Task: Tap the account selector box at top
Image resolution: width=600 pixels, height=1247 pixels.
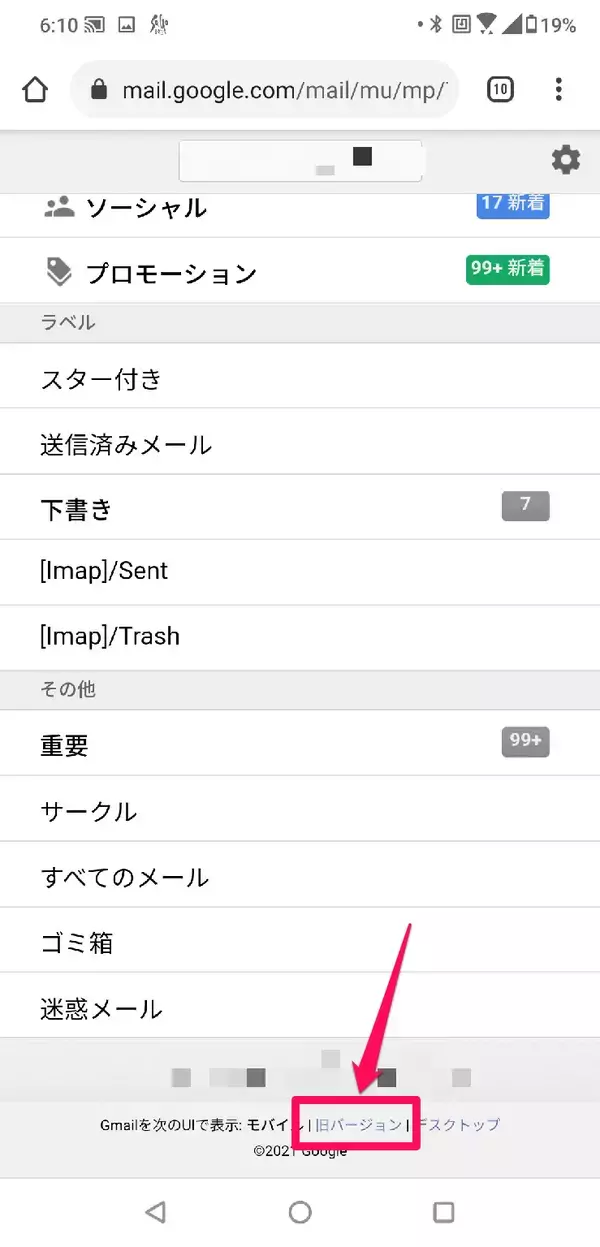Action: [x=300, y=161]
